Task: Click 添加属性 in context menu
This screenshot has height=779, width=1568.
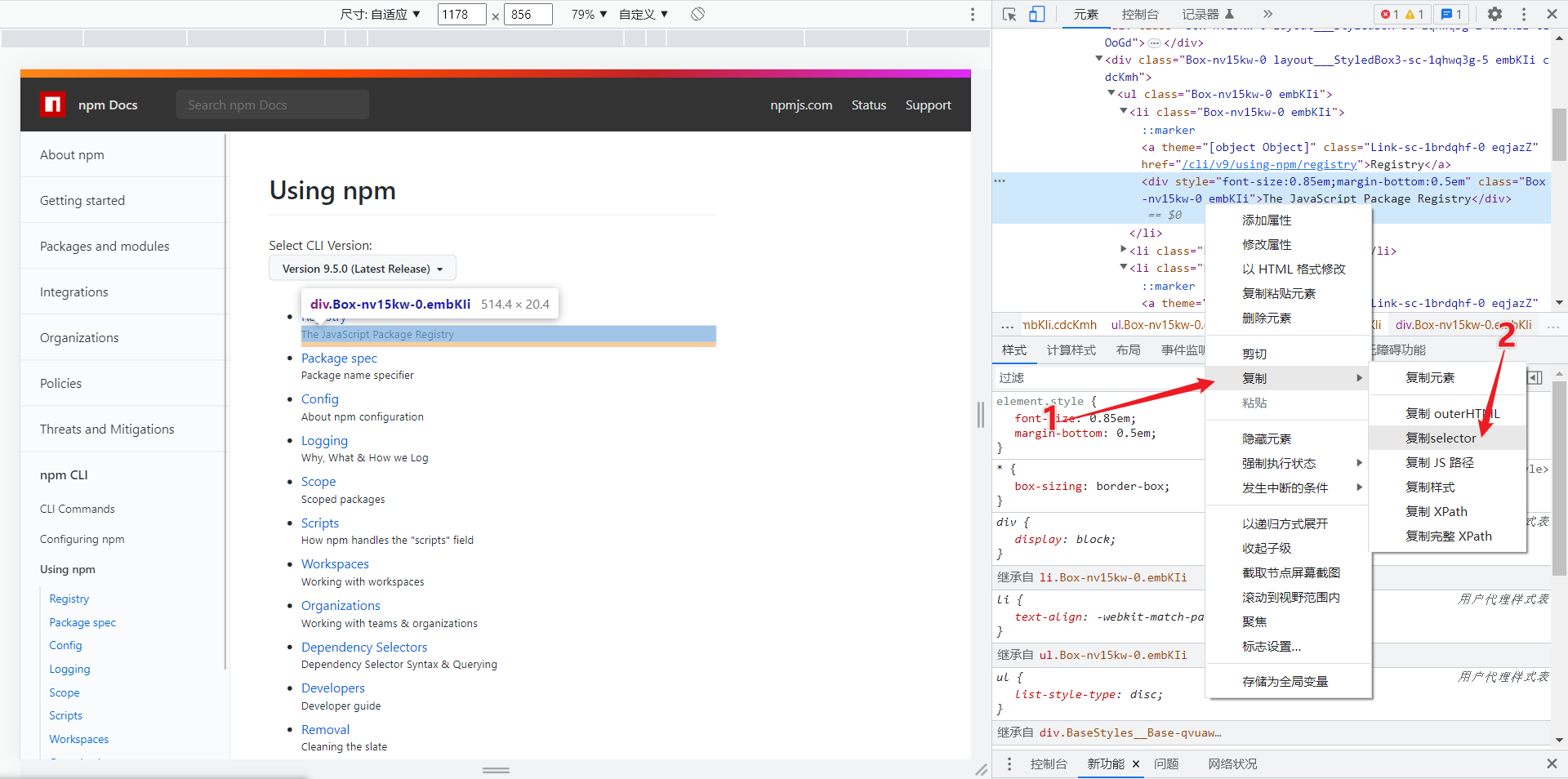Action: pos(1289,220)
